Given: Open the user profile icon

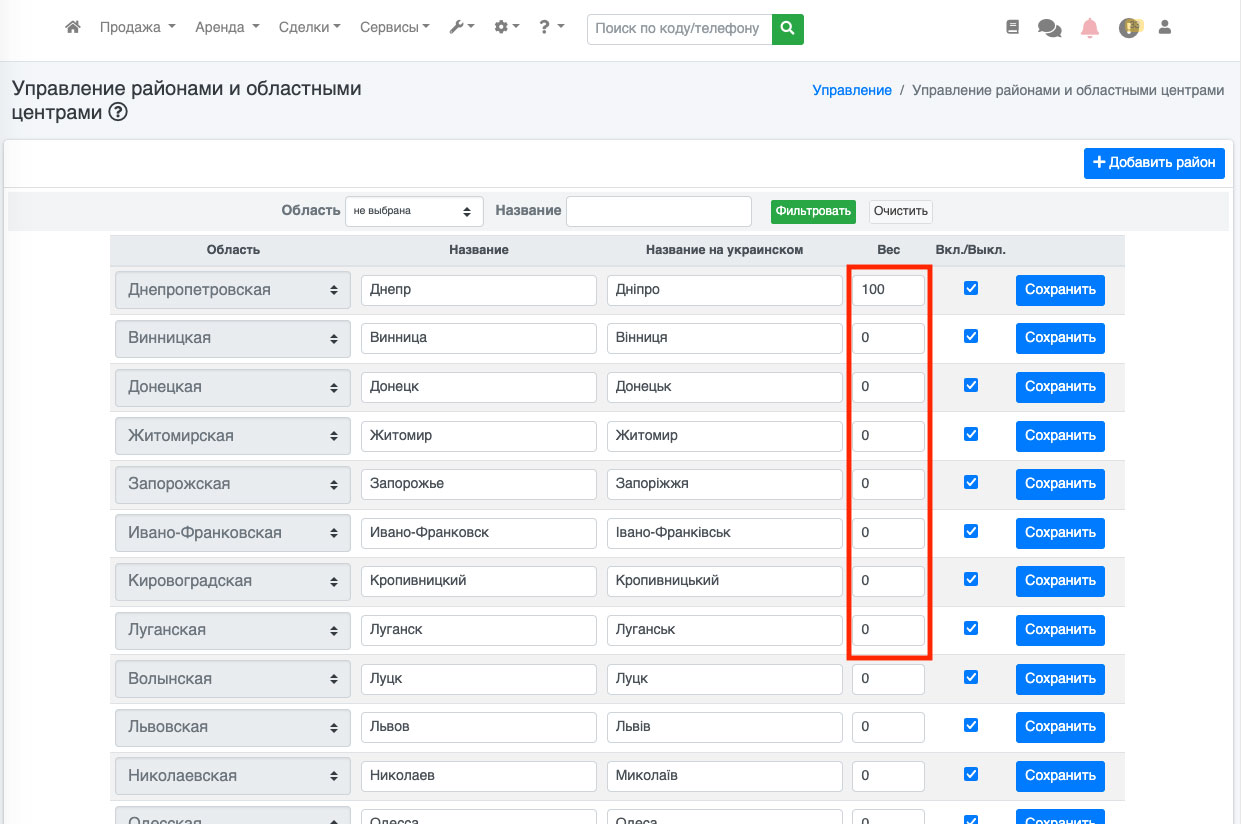Looking at the screenshot, I should [x=1164, y=28].
